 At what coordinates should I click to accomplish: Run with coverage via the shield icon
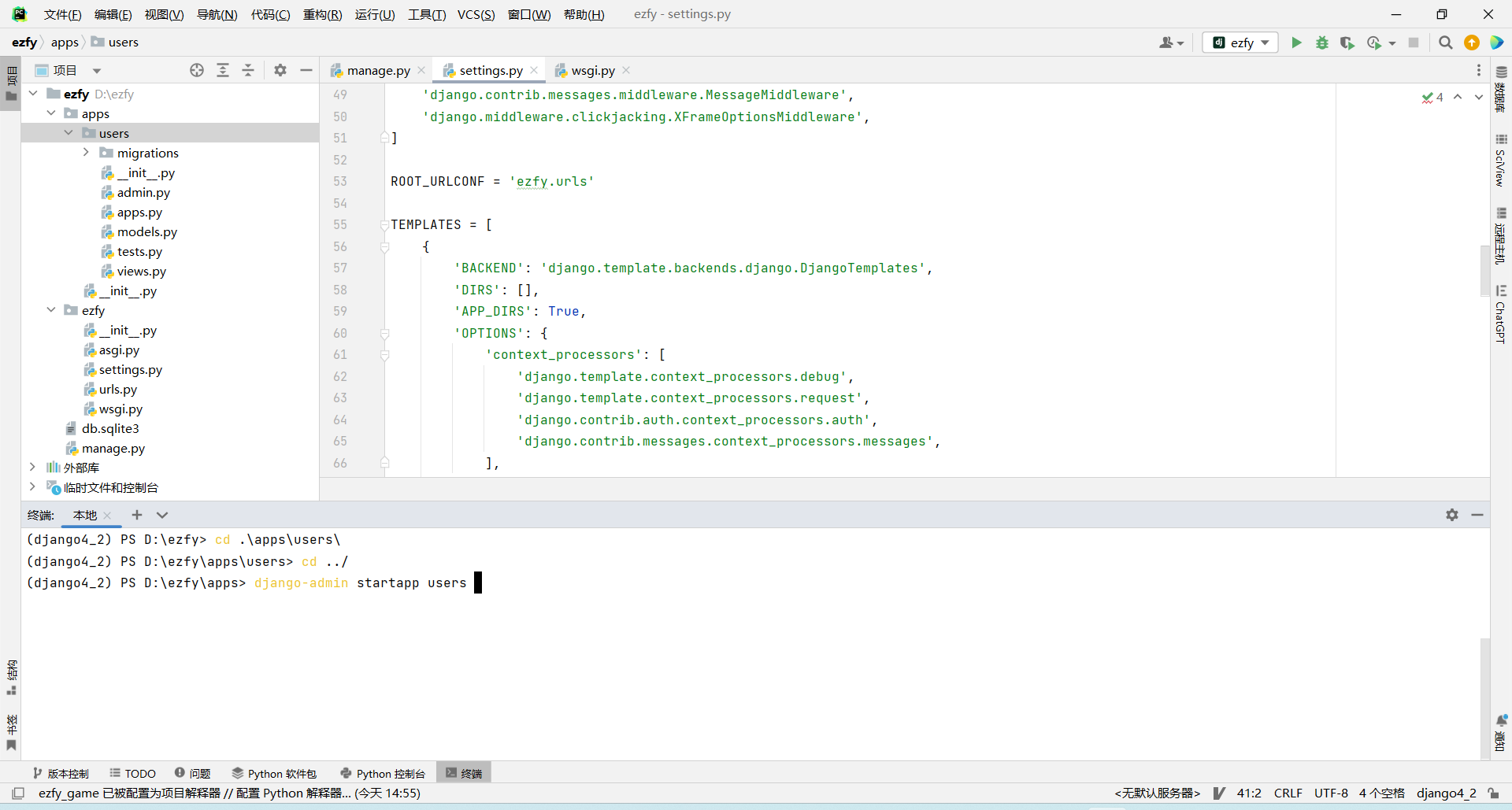point(1347,43)
